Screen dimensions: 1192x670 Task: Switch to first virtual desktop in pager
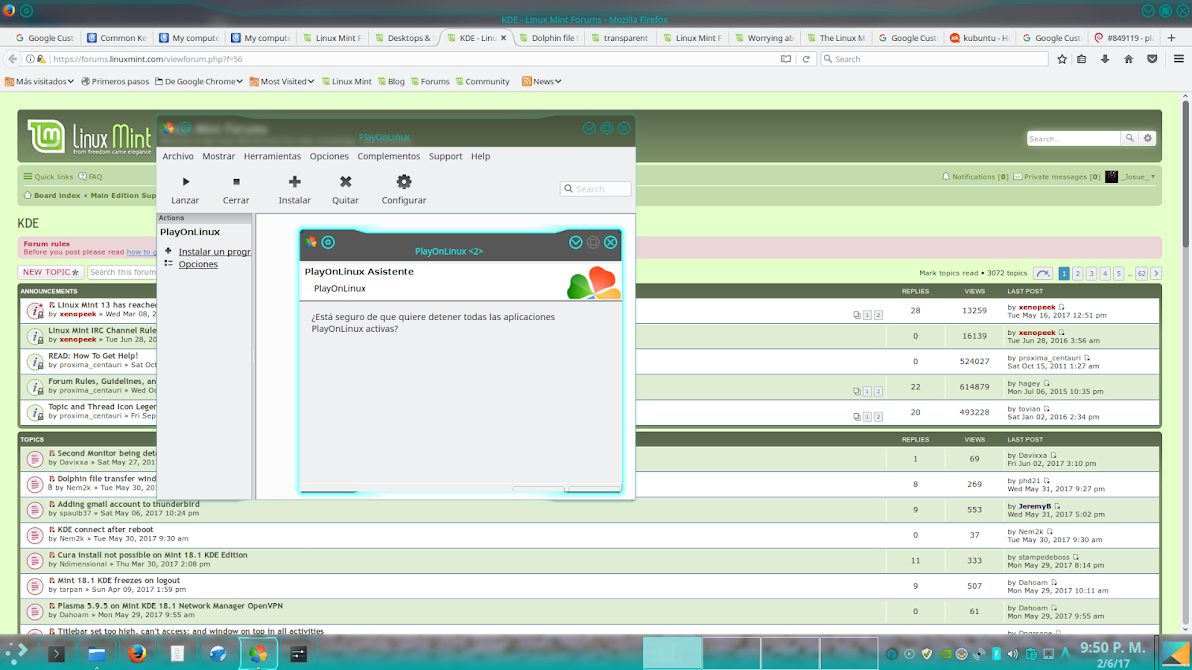[672, 653]
